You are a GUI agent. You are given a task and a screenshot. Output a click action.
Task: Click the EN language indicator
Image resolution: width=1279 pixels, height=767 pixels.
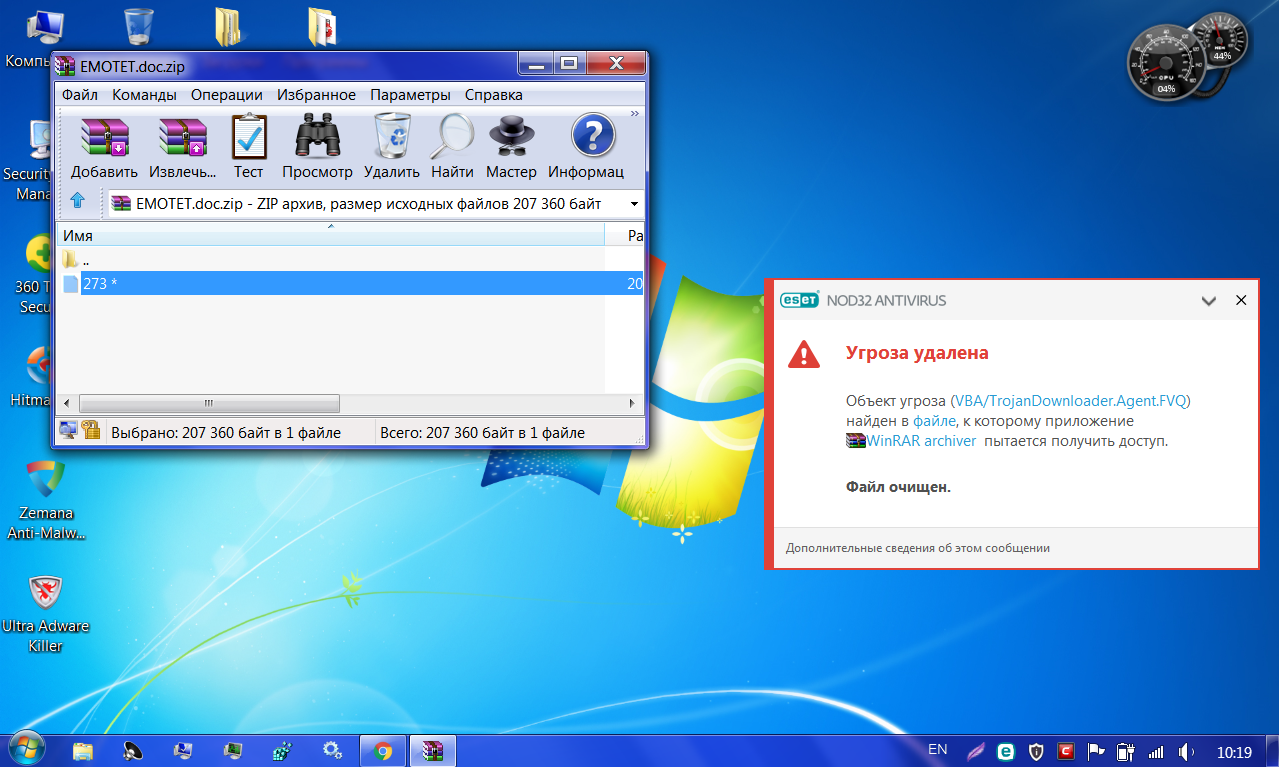coord(938,749)
